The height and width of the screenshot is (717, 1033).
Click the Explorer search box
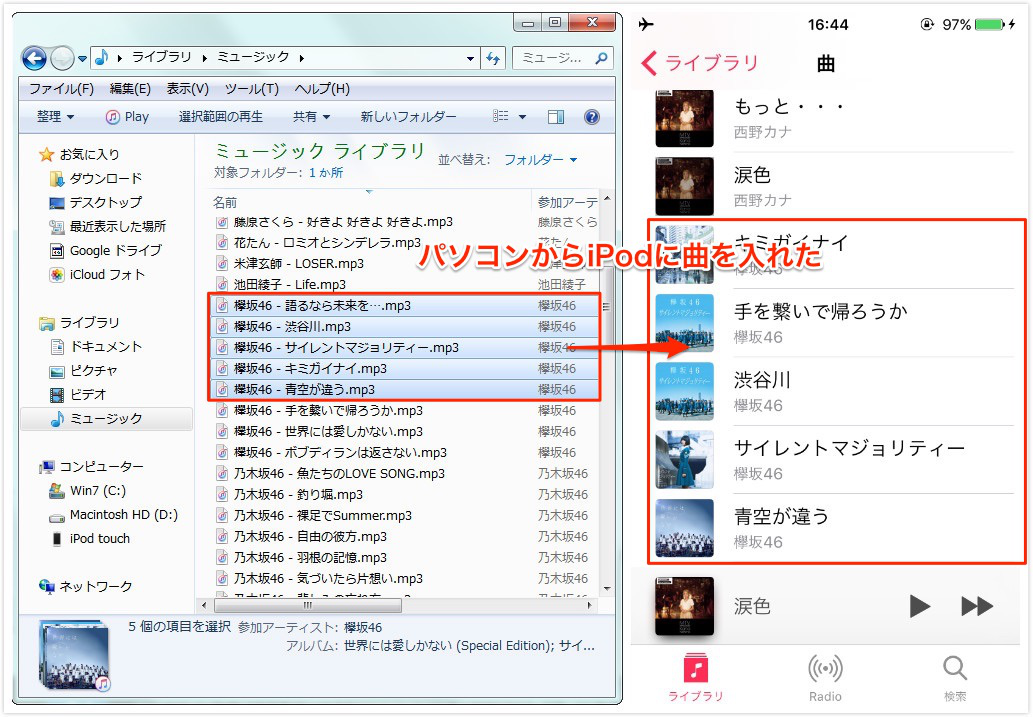[562, 58]
